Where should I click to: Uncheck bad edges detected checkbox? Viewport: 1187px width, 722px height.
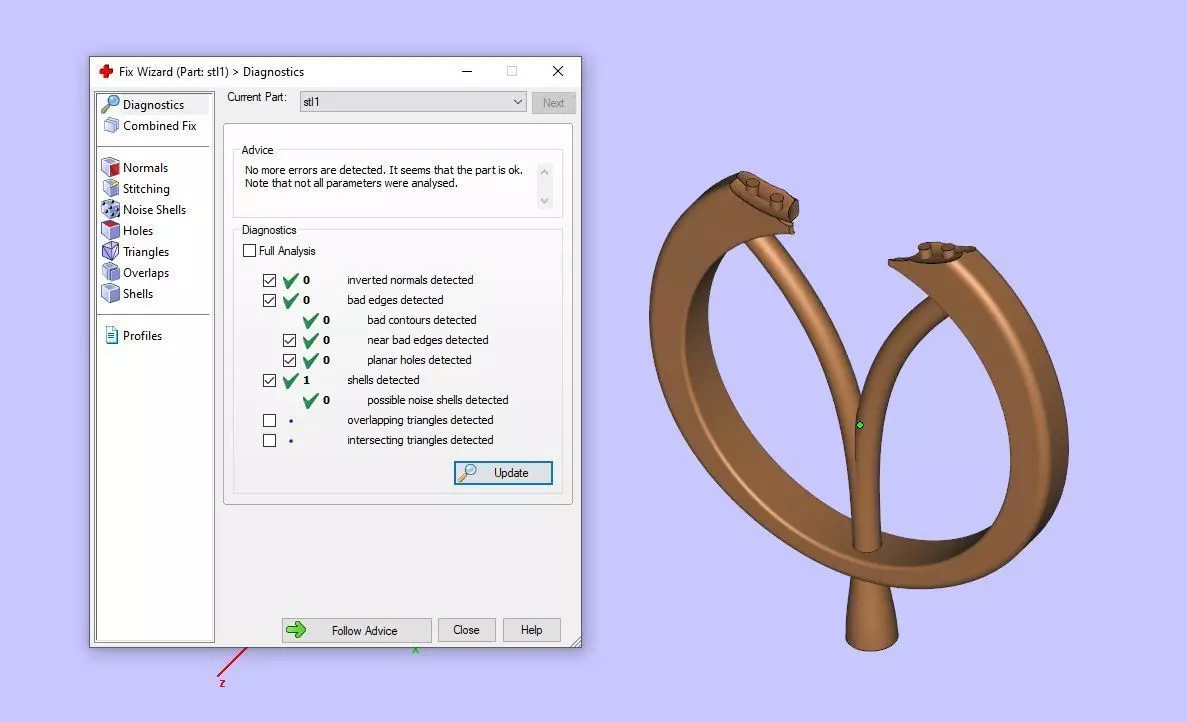(269, 300)
